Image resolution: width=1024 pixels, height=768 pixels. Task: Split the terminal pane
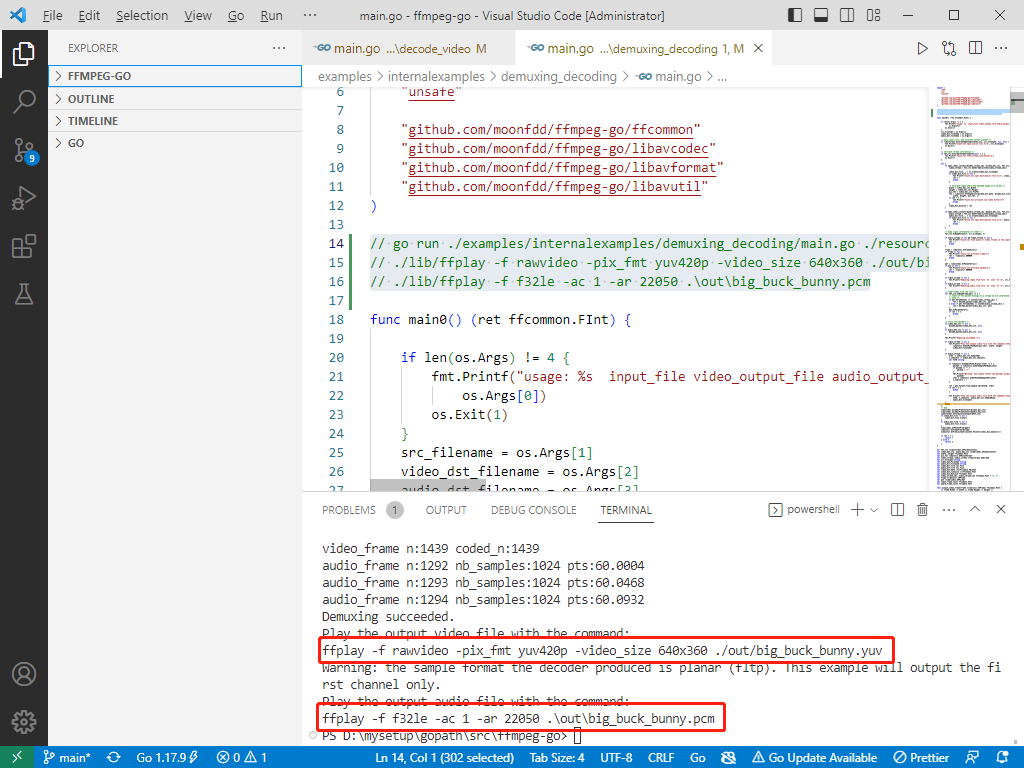[897, 509]
